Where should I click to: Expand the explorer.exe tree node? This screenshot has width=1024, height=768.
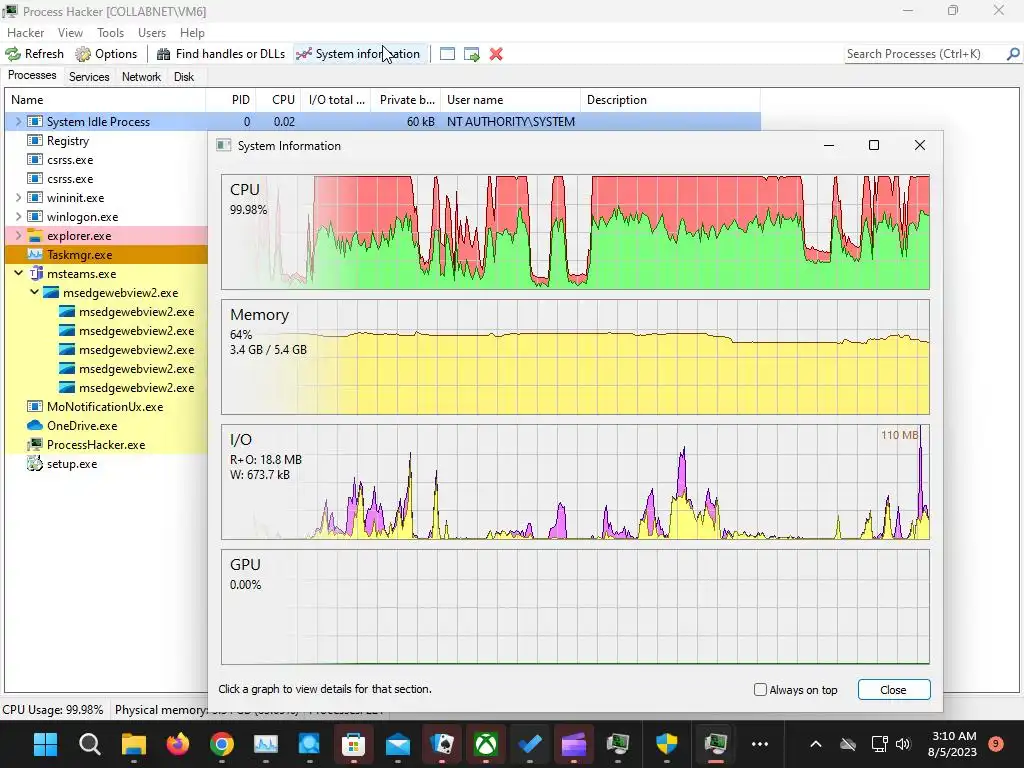18,235
